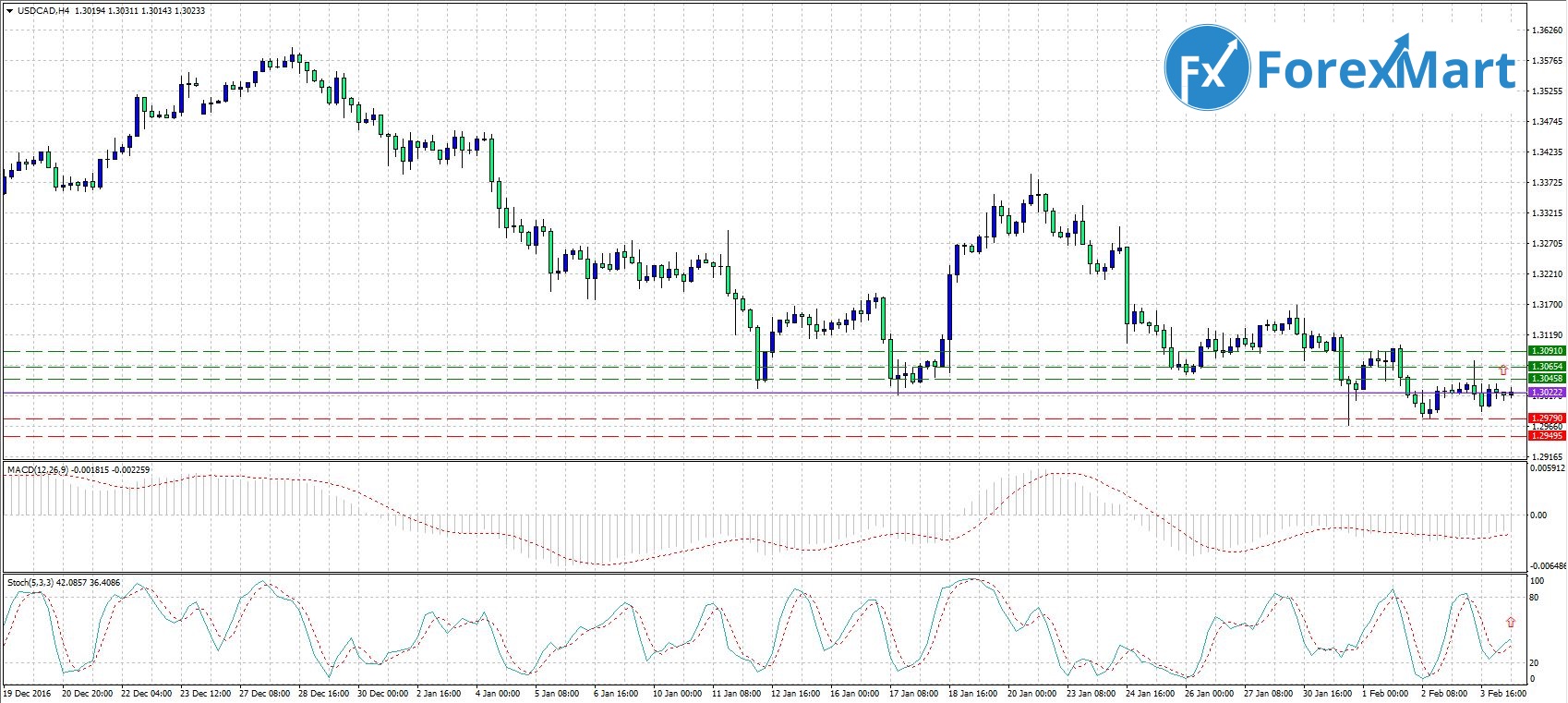Click the open price value 1.30194
The height and width of the screenshot is (703, 1568).
[x=90, y=11]
